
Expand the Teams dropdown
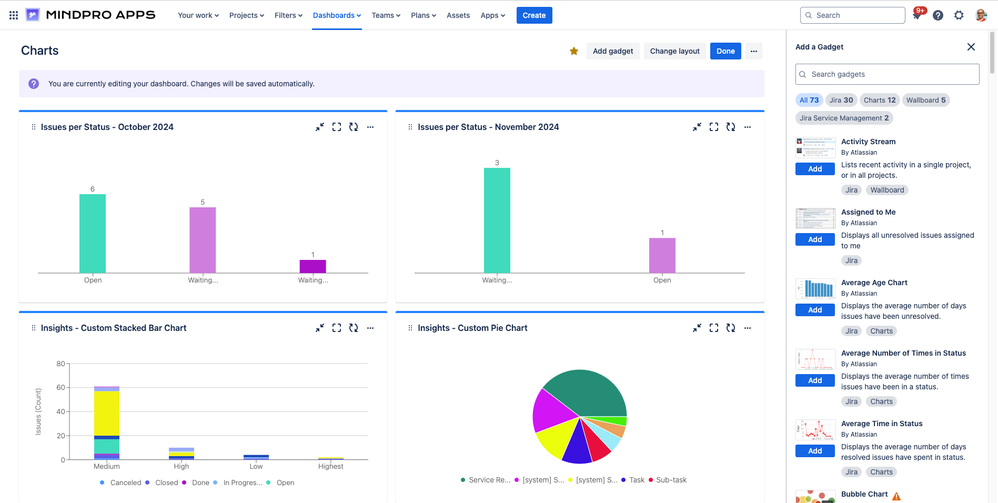(386, 15)
